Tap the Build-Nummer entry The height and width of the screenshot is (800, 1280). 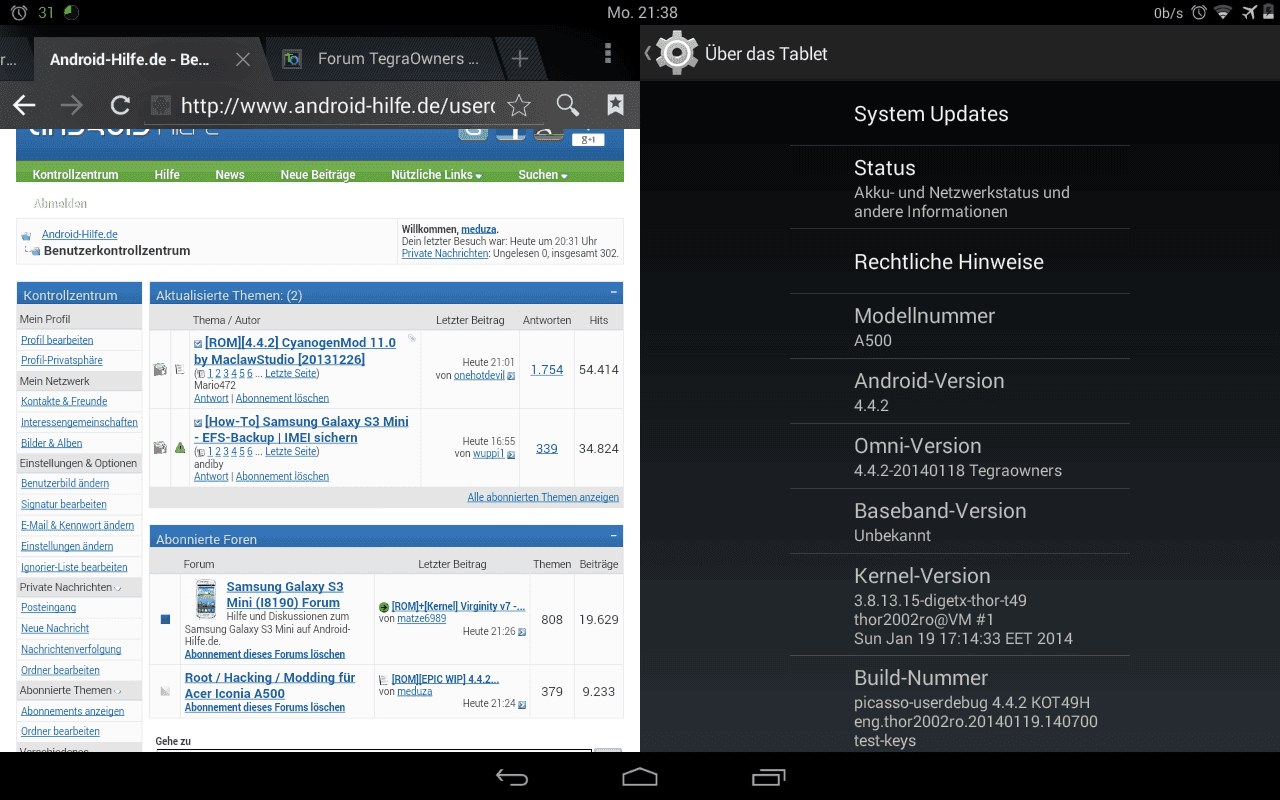[x=960, y=706]
